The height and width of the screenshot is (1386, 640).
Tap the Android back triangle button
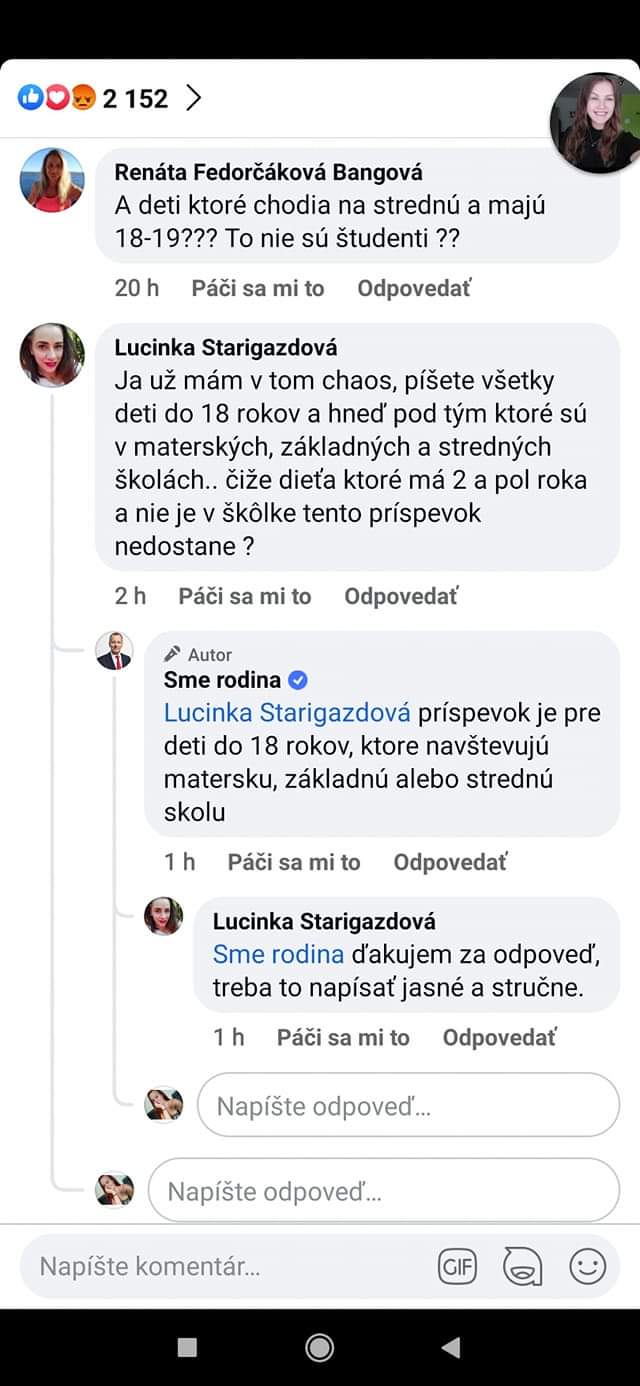tap(451, 1347)
